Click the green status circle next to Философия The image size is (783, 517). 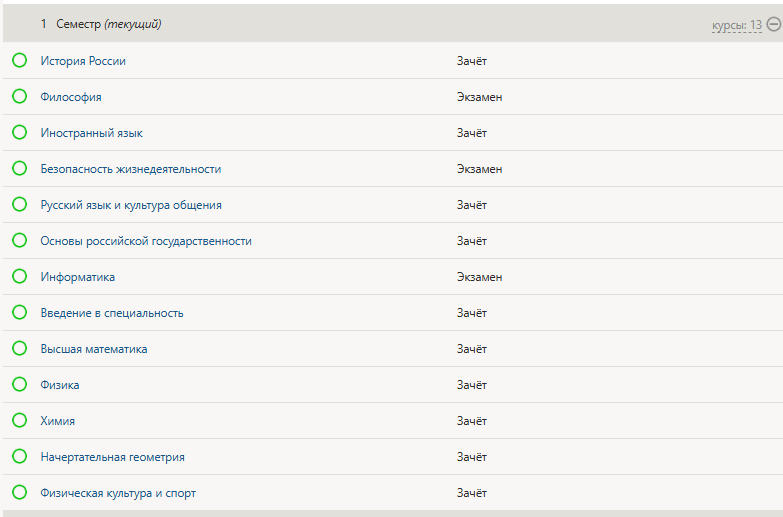[x=19, y=97]
